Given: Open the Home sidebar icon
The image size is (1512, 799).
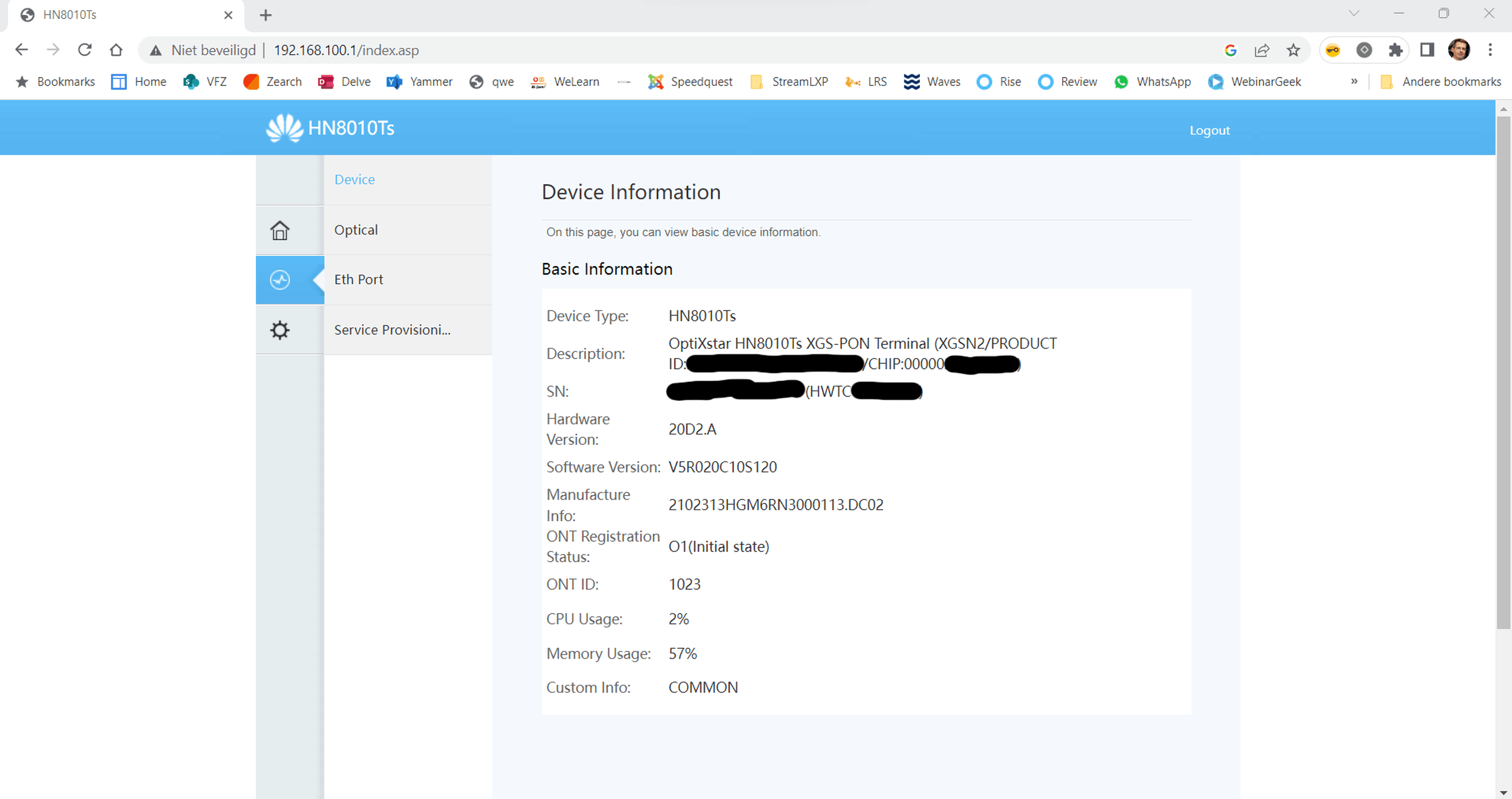Looking at the screenshot, I should (x=280, y=230).
